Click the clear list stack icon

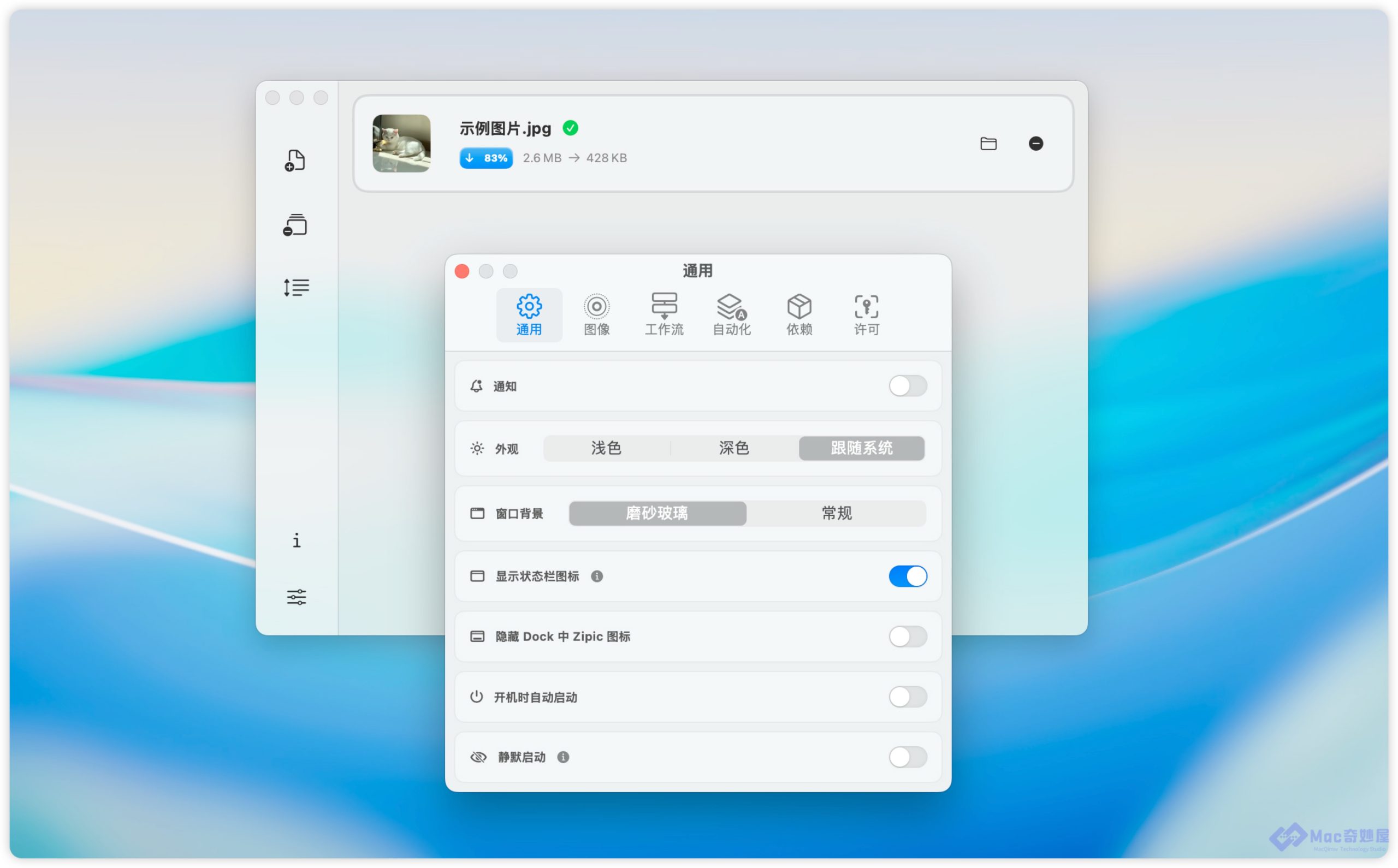(x=295, y=224)
